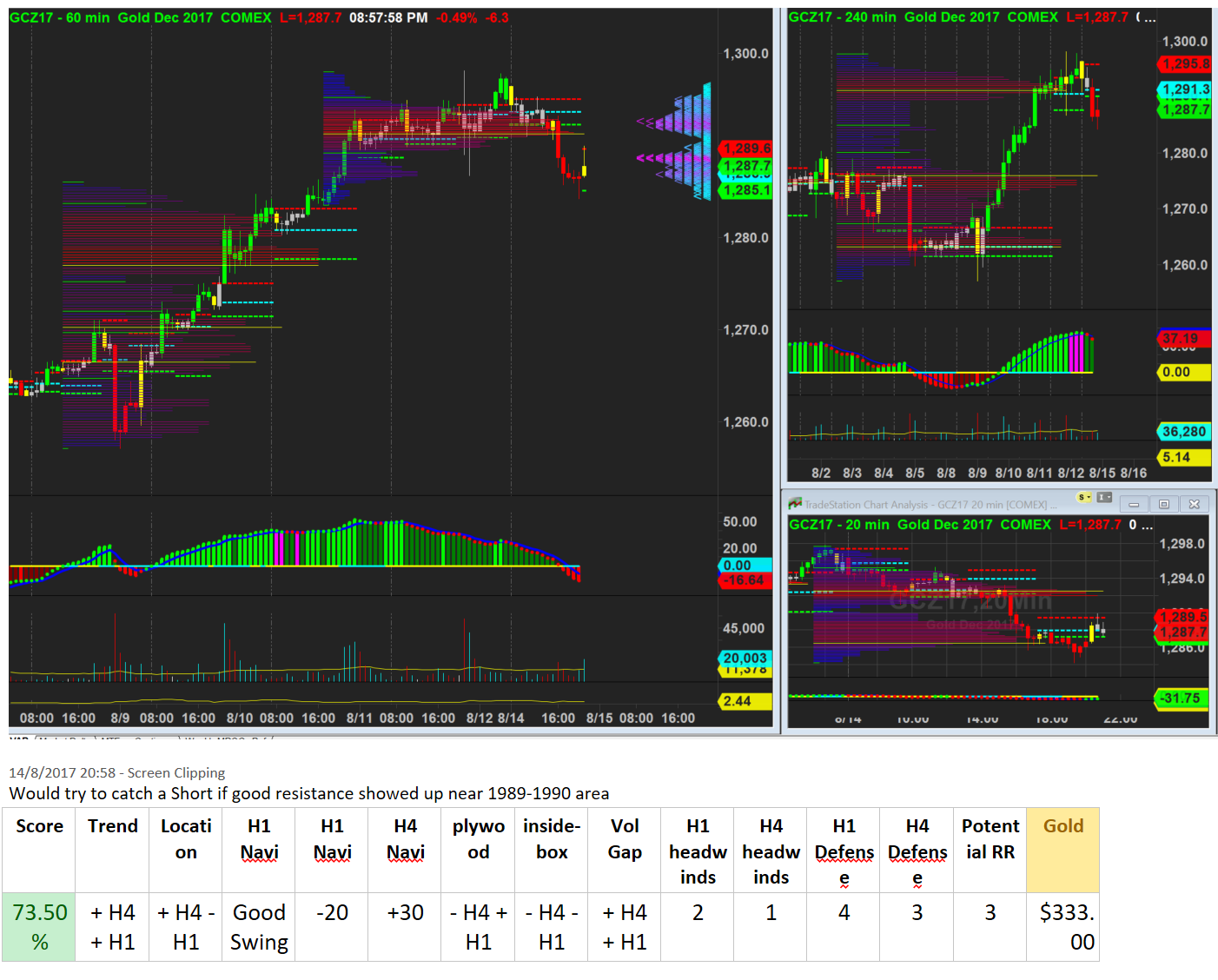Click the yellow 5.14 value label
Screen dimensions: 1218x980
pos(1184,458)
